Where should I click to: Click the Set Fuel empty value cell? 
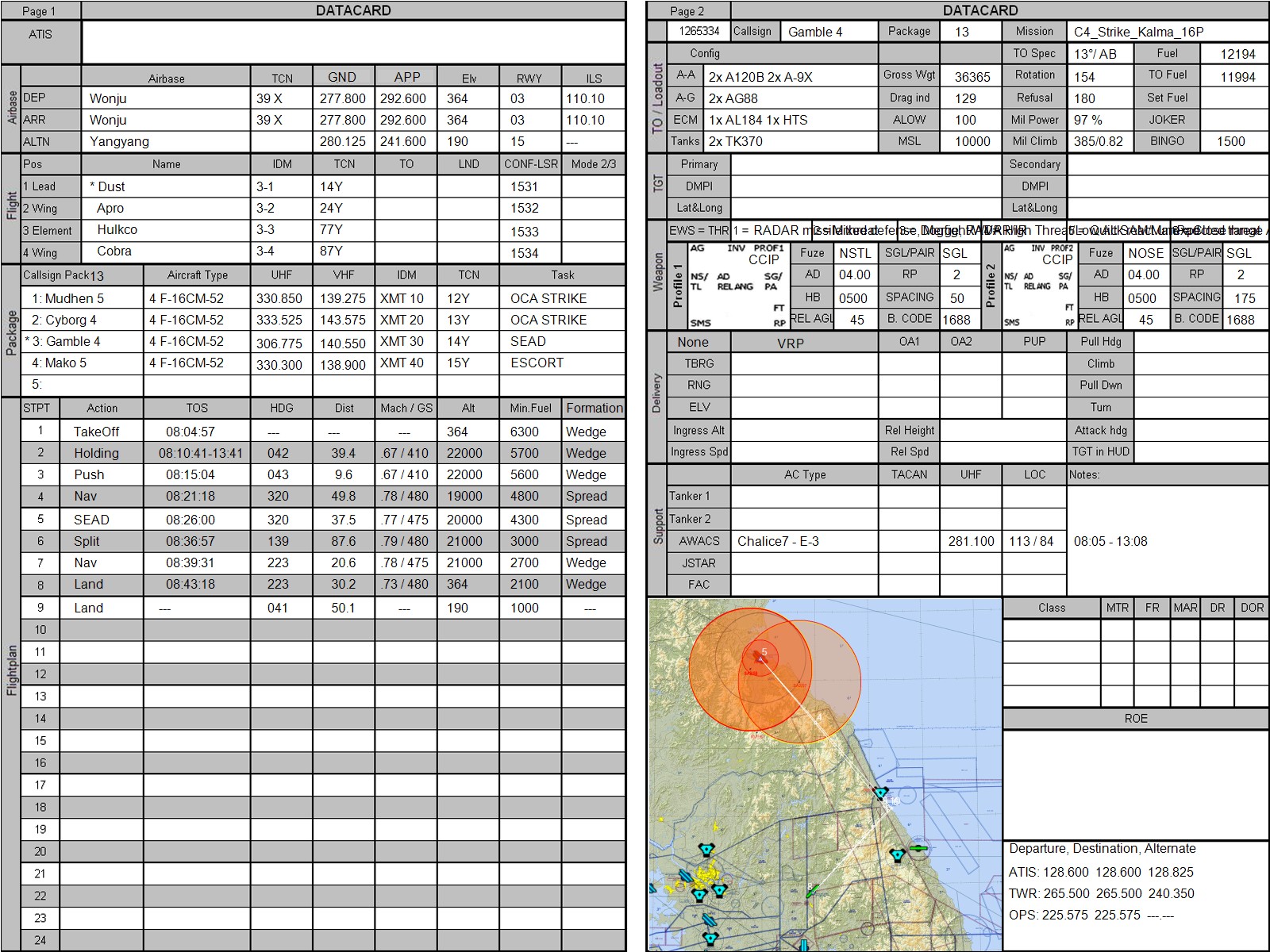tap(1233, 98)
